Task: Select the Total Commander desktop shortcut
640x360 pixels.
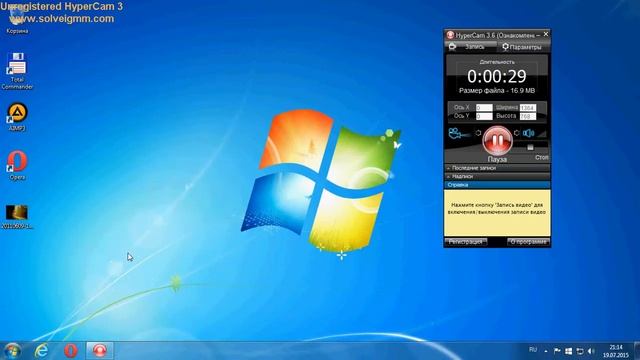Action: pos(17,71)
